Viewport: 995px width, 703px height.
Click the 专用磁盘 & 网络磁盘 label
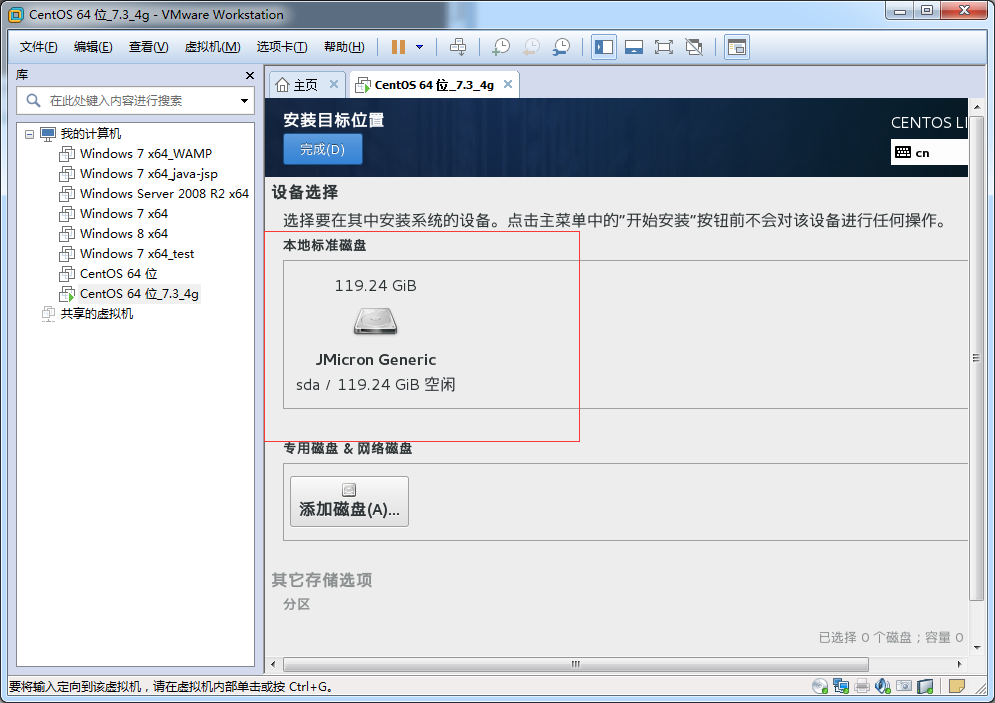click(348, 448)
